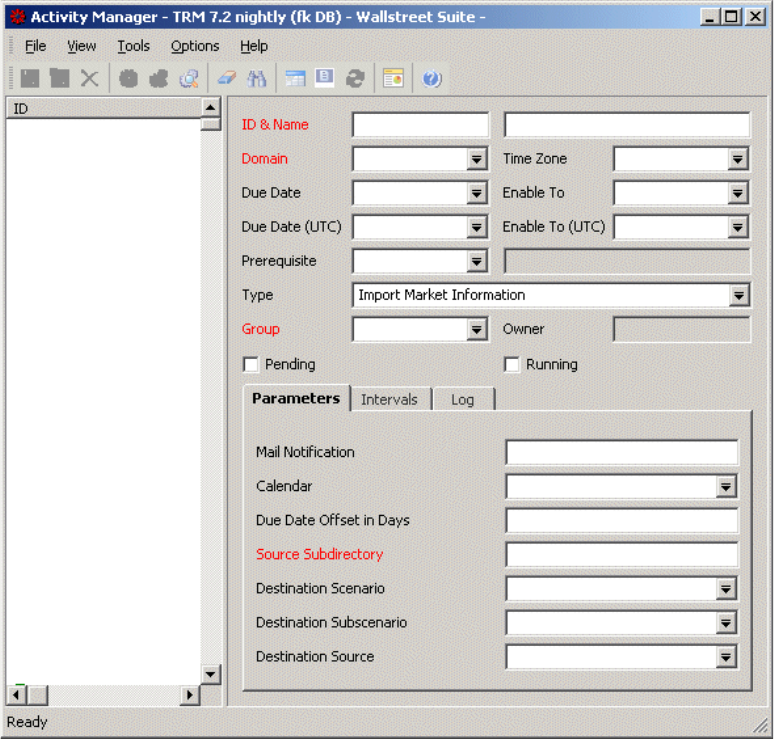Open the View menu
The image size is (774, 739).
click(81, 46)
